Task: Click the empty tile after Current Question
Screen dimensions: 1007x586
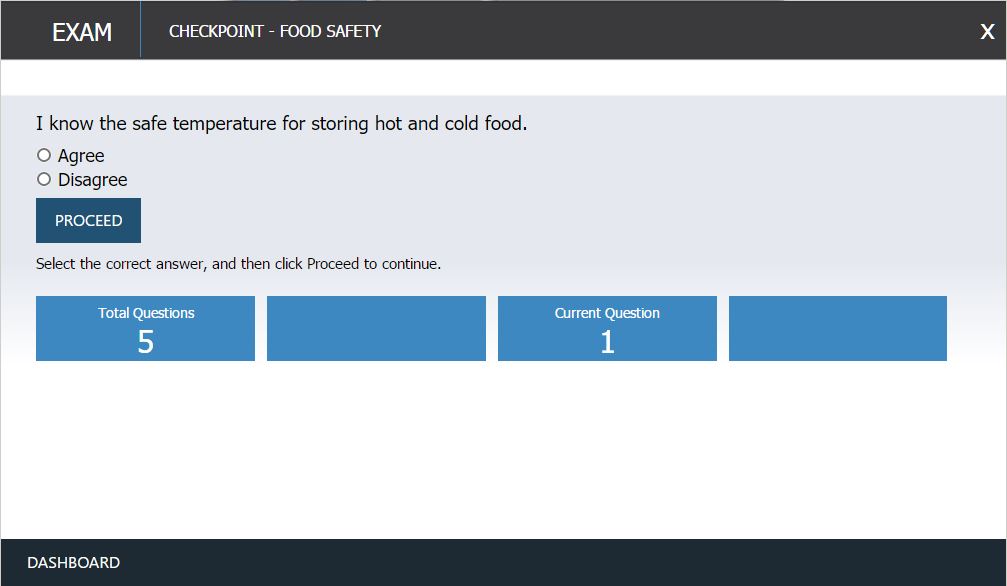Action: point(837,328)
